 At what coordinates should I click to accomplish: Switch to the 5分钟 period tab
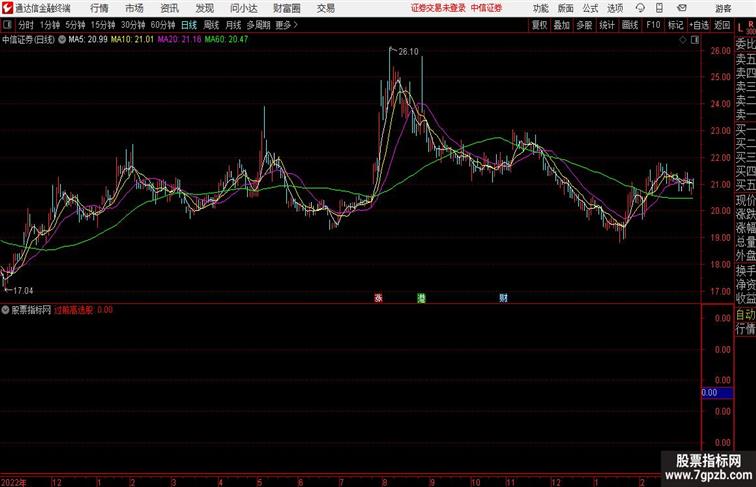coord(75,25)
